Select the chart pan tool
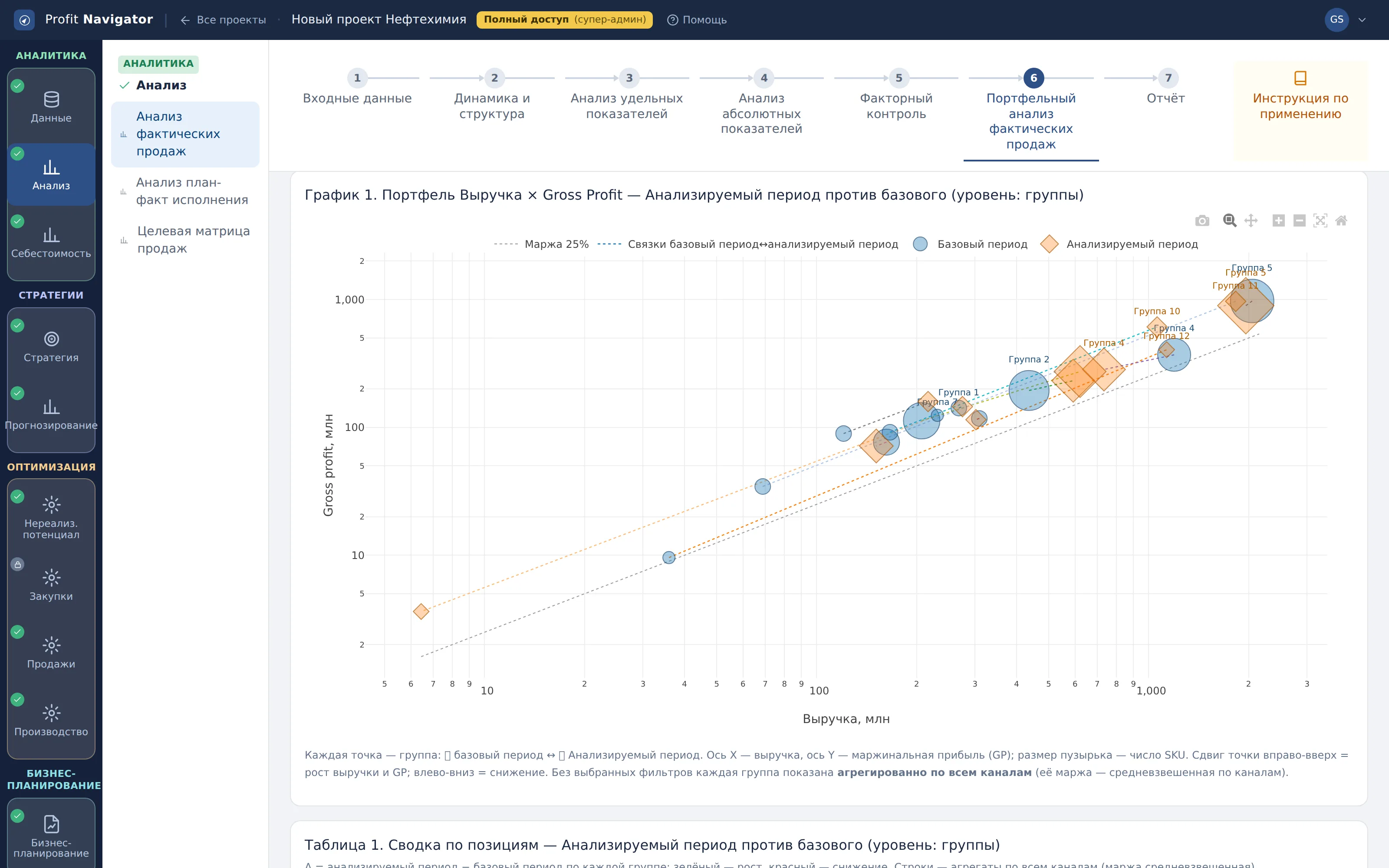 coord(1251,220)
